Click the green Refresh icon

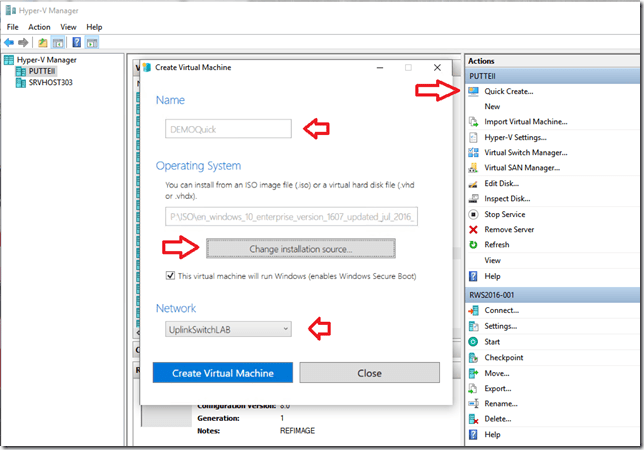[x=474, y=244]
